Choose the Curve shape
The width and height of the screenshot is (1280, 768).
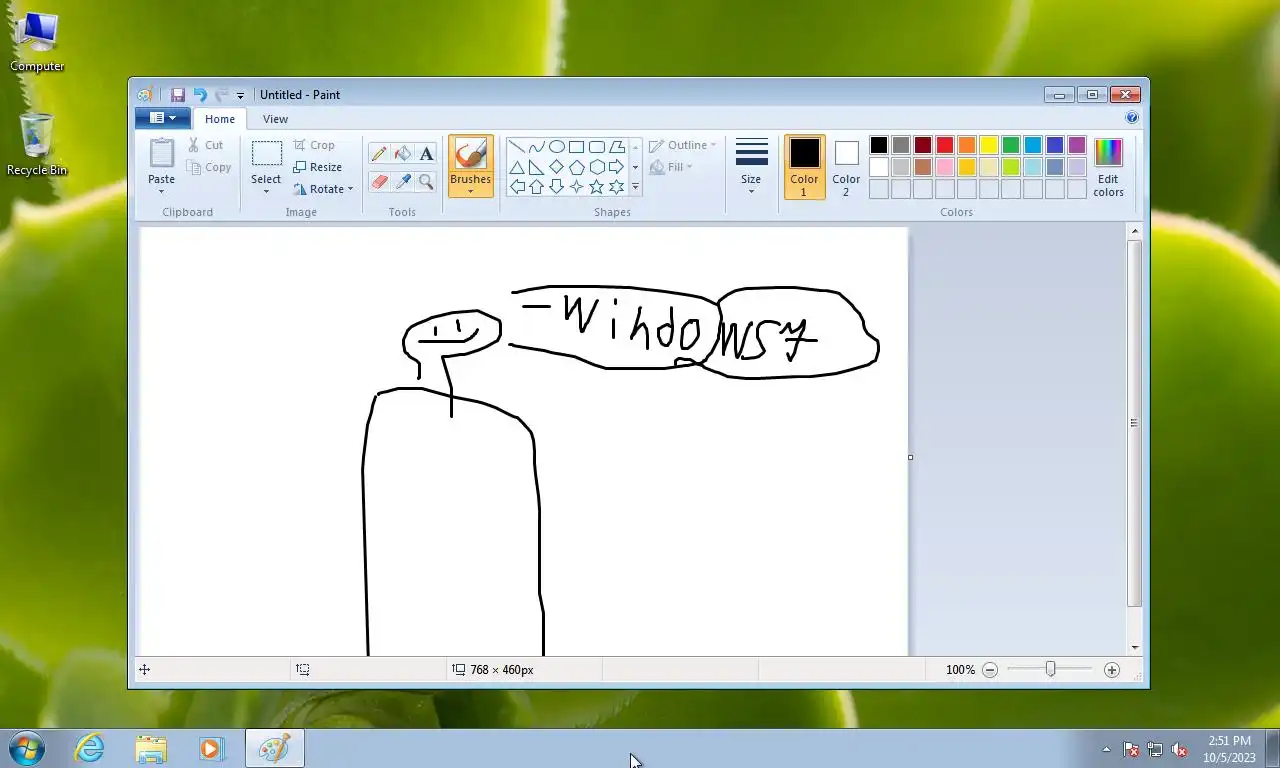coord(537,147)
